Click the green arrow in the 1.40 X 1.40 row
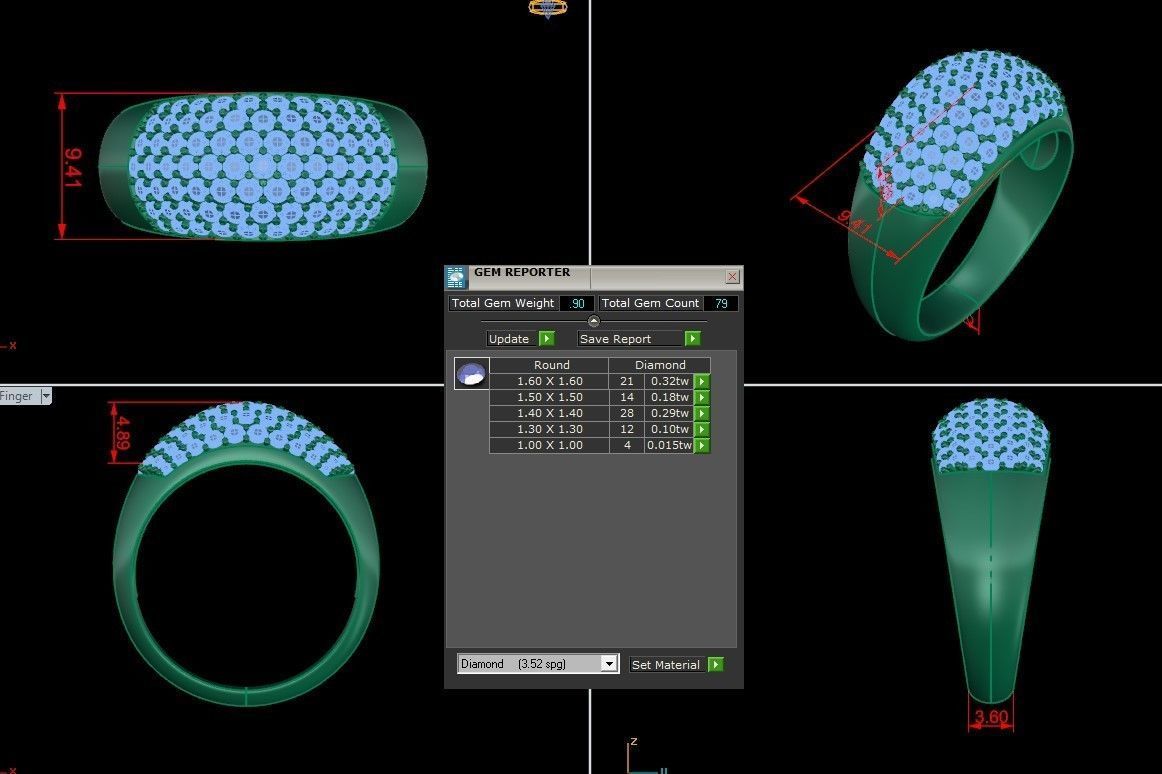Image resolution: width=1162 pixels, height=774 pixels. pyautogui.click(x=702, y=413)
